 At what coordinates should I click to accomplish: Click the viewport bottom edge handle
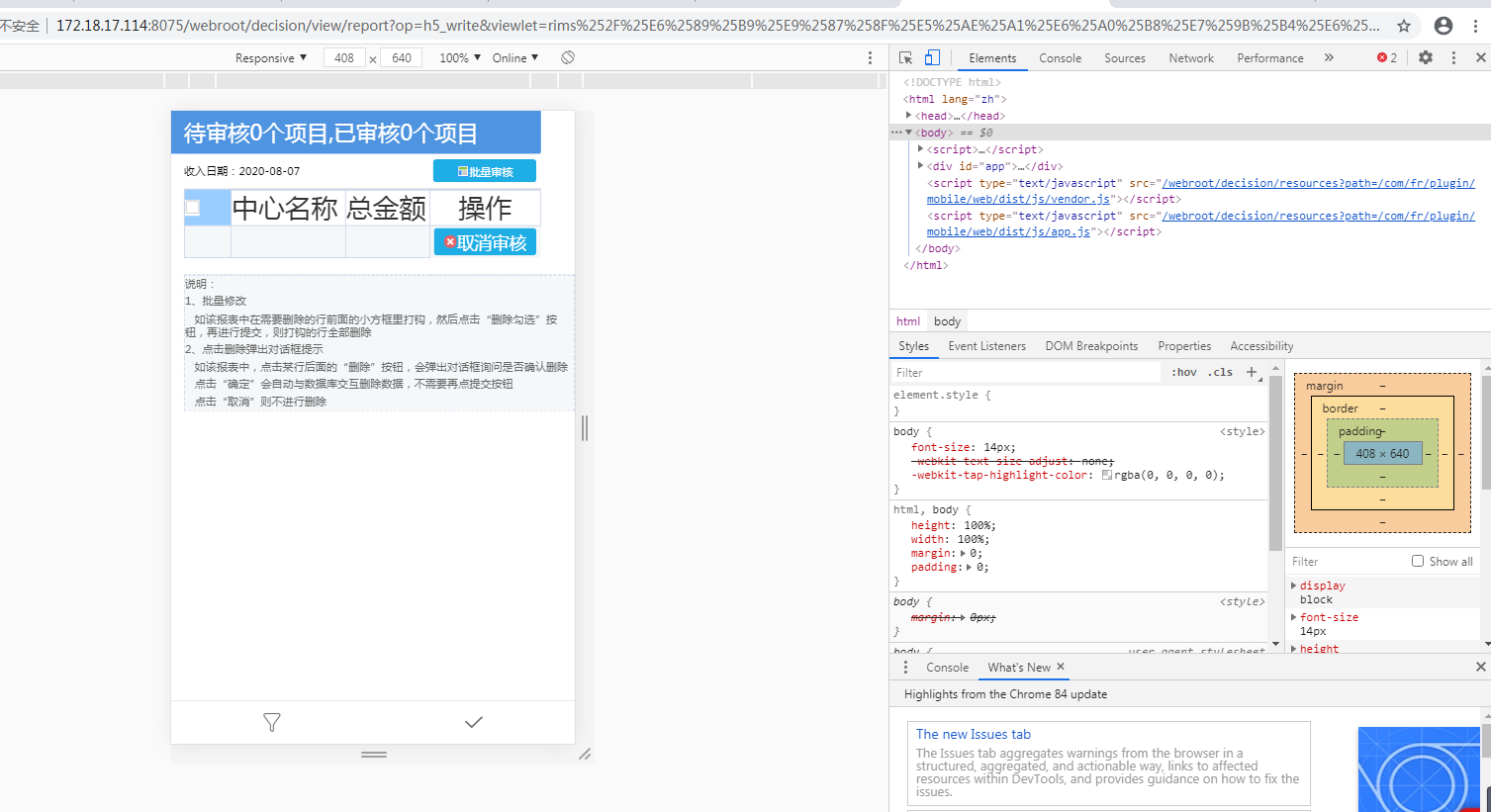pos(374,755)
